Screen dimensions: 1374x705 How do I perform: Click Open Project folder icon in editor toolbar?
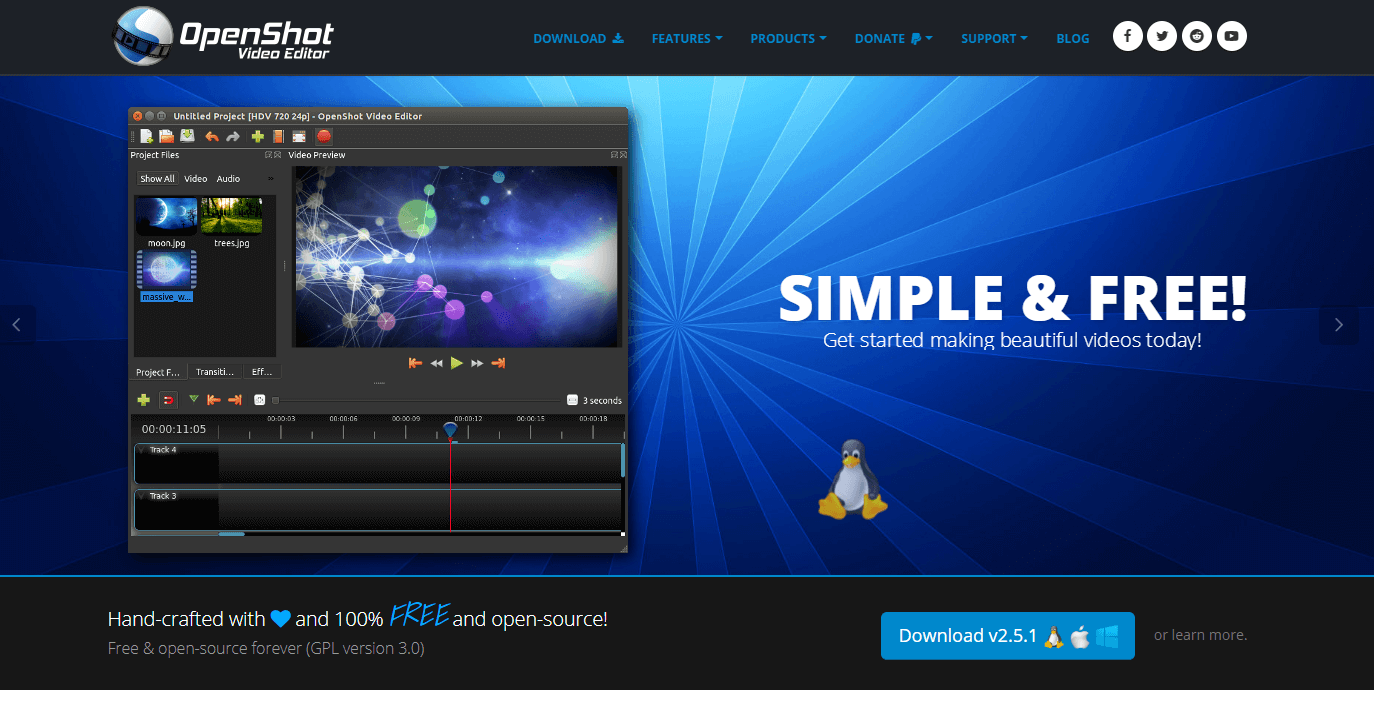pos(166,136)
